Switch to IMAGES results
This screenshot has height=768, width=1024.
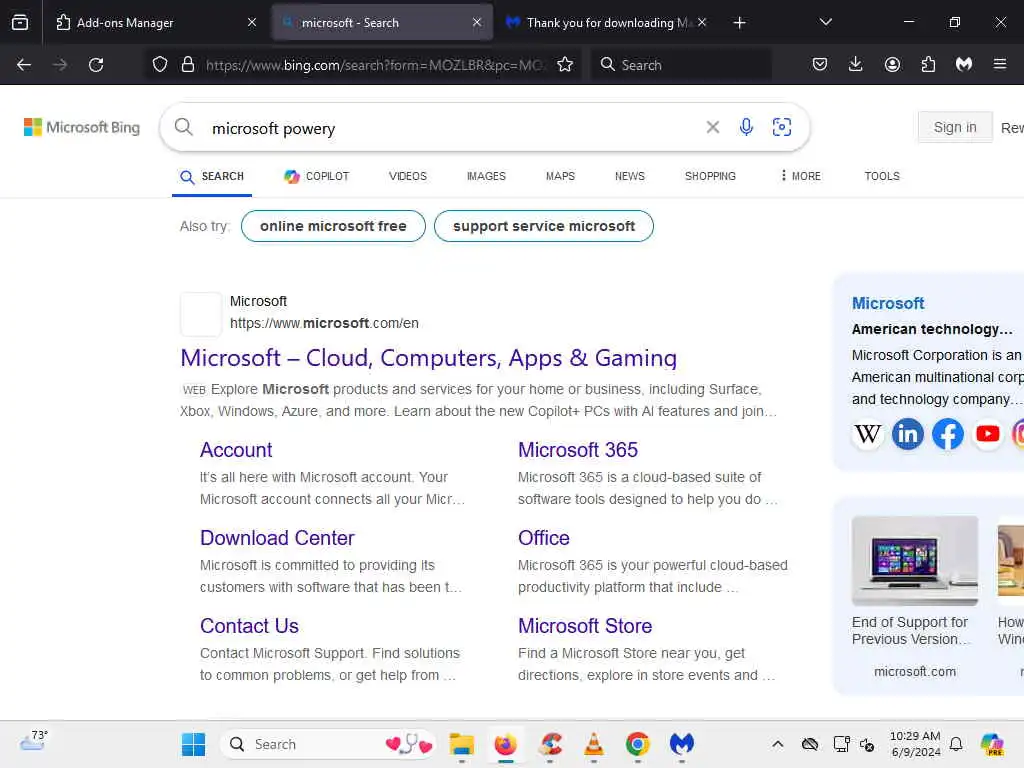[x=486, y=176]
